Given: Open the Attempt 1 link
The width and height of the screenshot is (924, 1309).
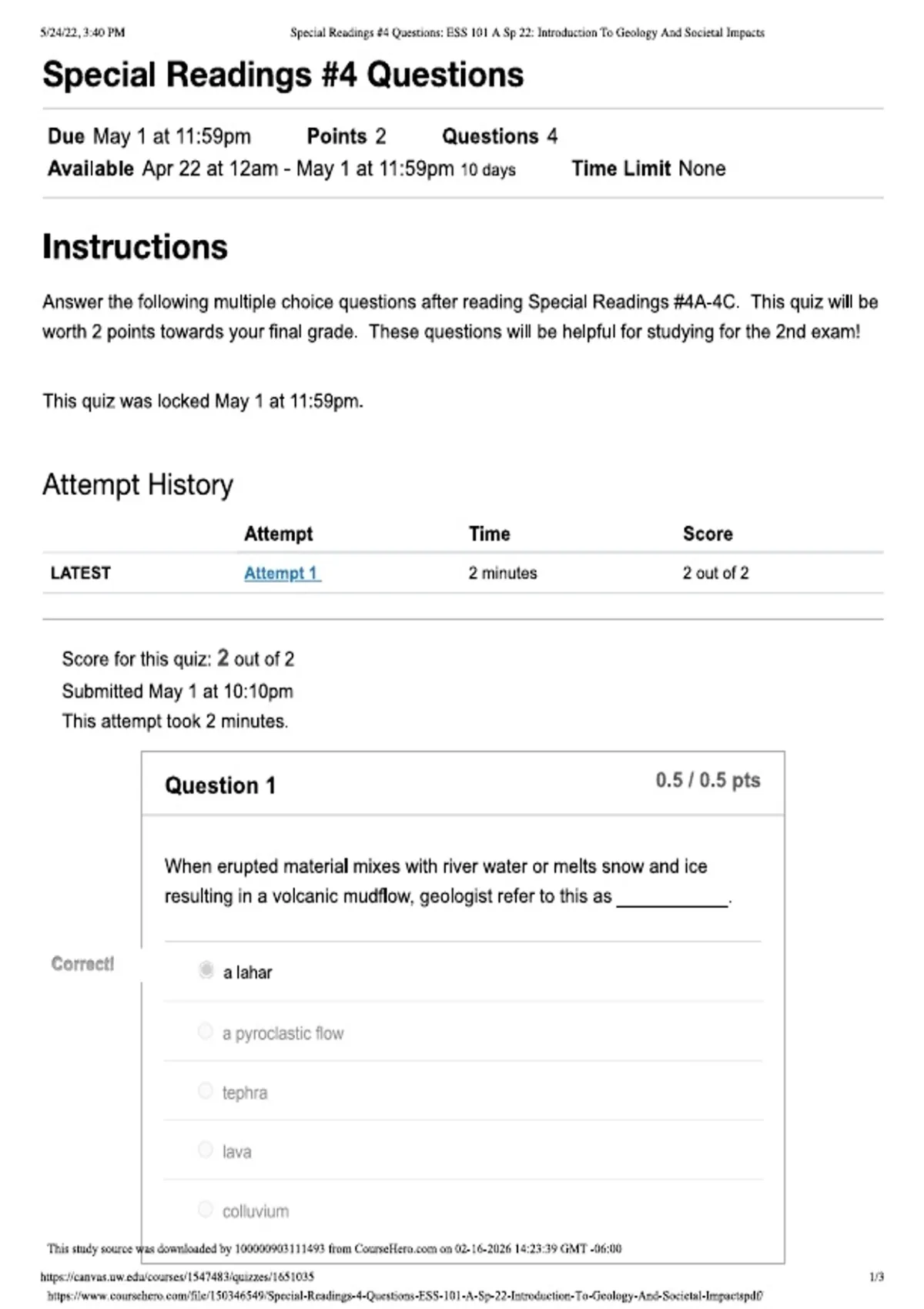Looking at the screenshot, I should point(282,573).
